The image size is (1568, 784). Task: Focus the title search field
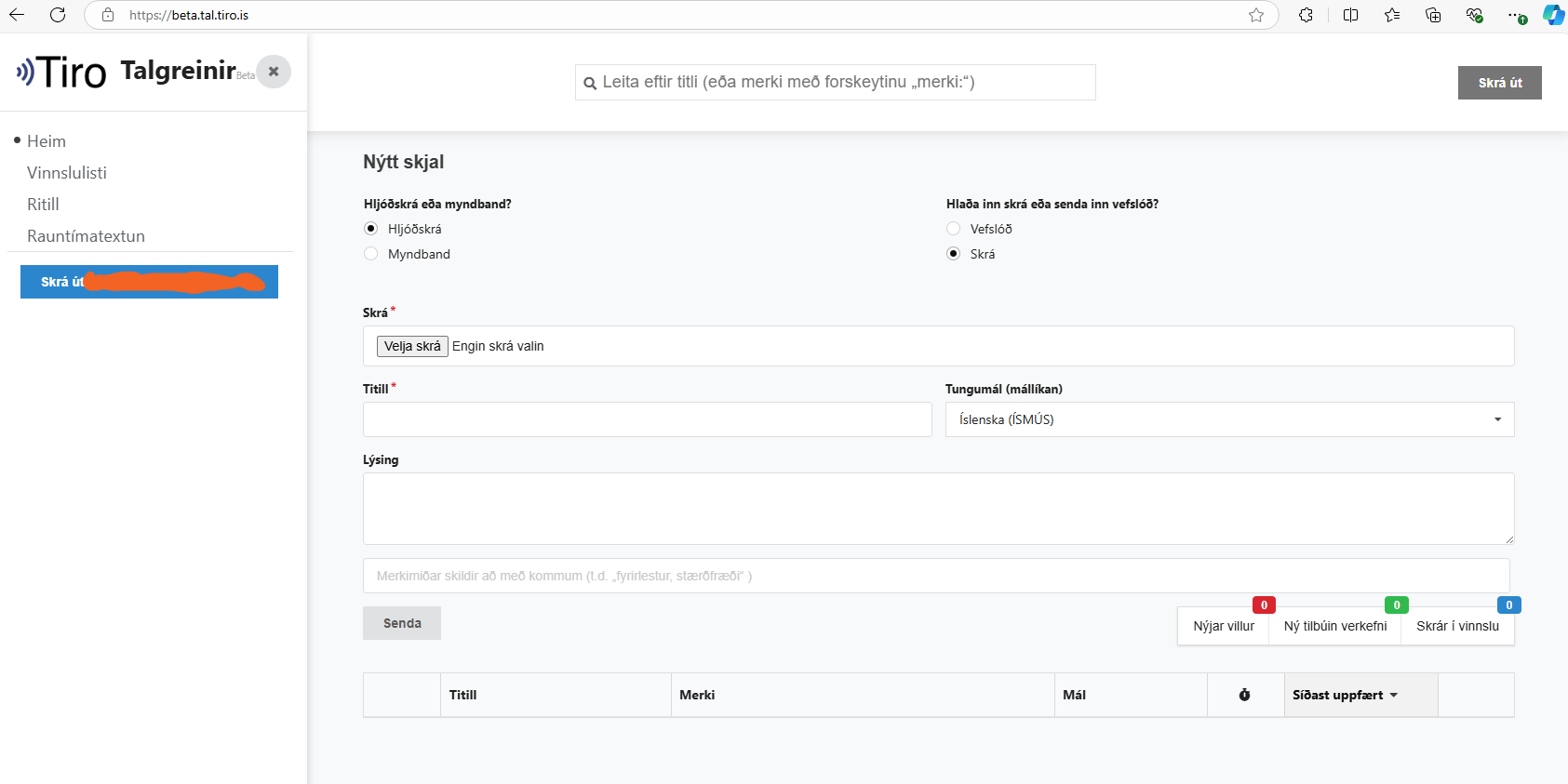836,82
